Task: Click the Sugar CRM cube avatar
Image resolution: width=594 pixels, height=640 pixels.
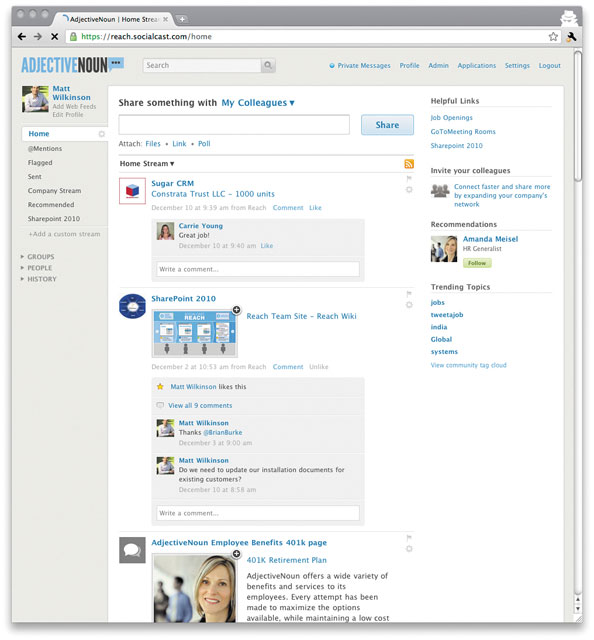Action: coord(132,191)
